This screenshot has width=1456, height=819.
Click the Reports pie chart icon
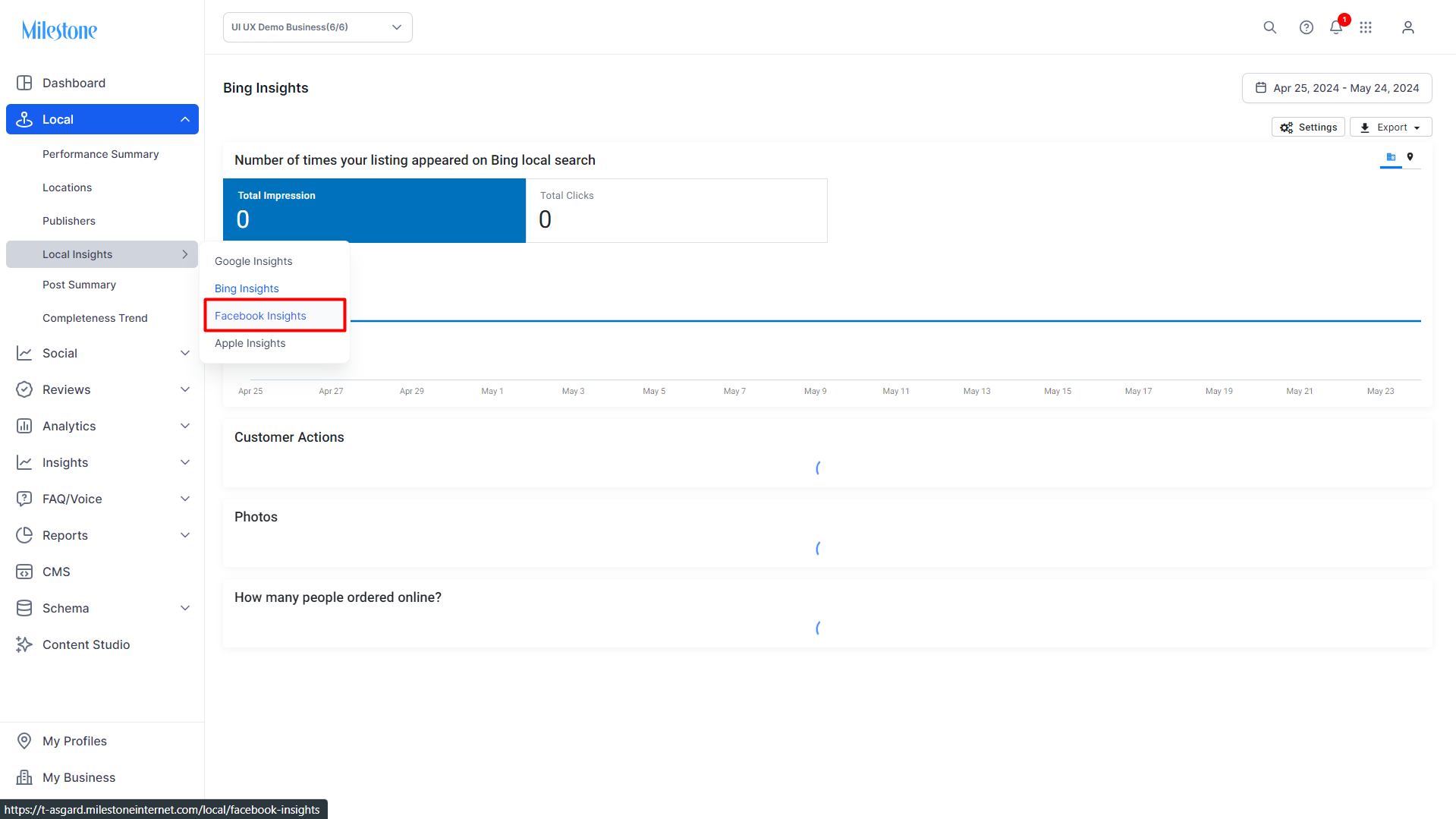coord(24,535)
